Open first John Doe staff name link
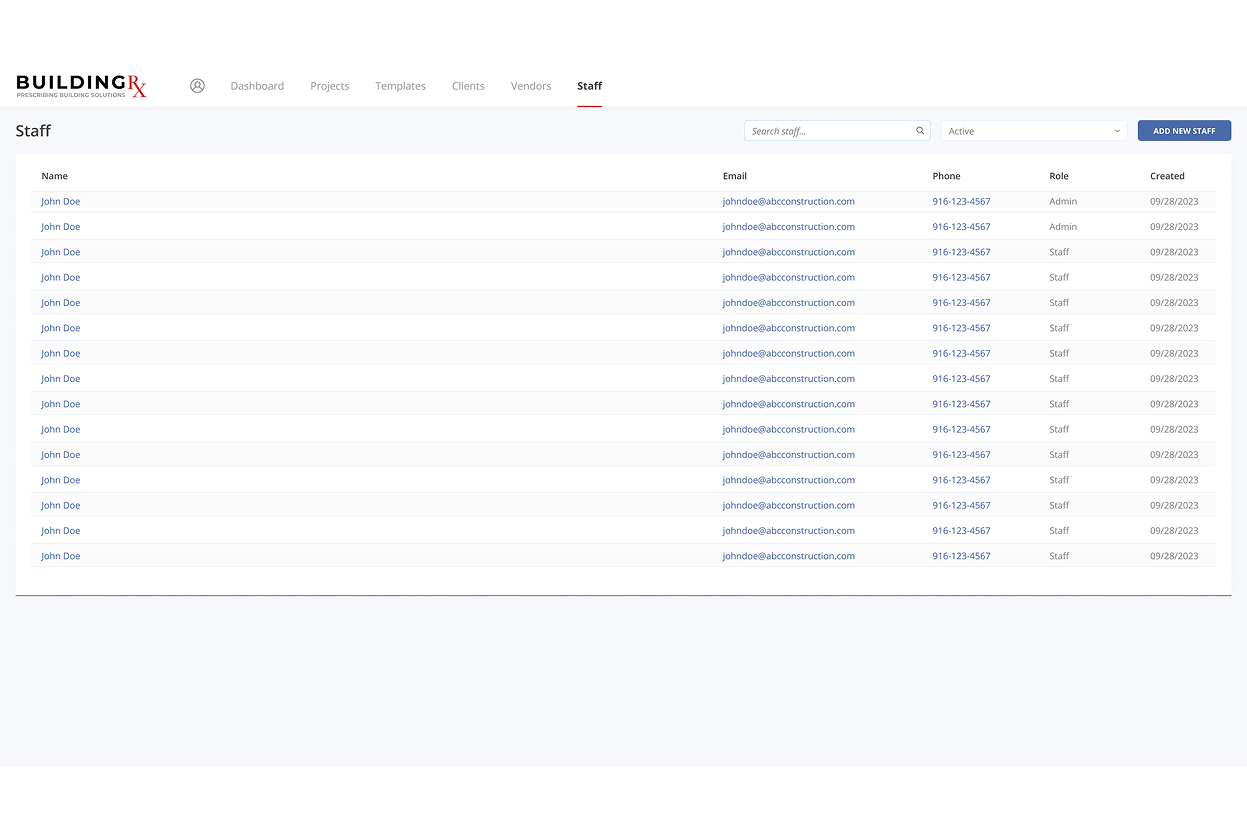The height and width of the screenshot is (832, 1247). click(x=61, y=202)
